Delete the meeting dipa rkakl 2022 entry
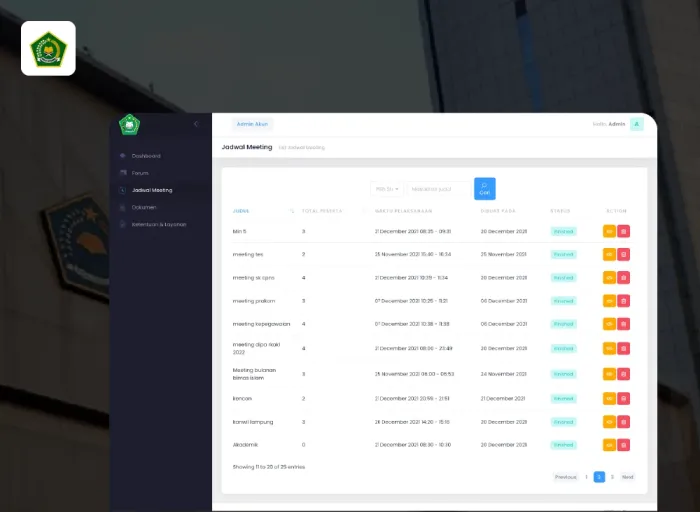 click(623, 348)
